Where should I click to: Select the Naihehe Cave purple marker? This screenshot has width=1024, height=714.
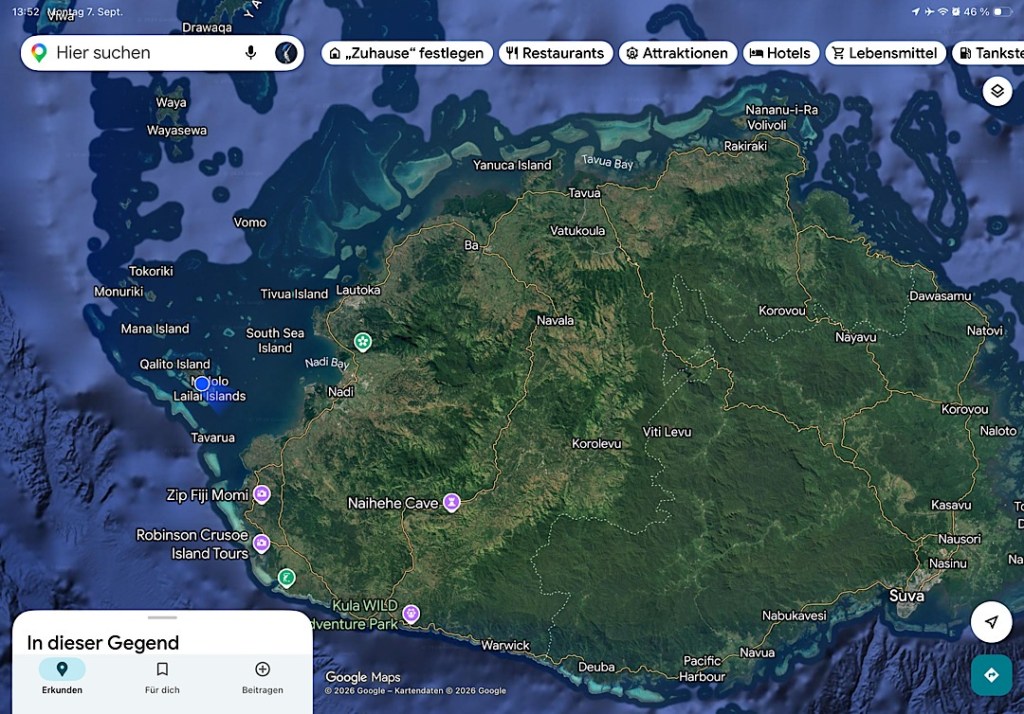[451, 502]
